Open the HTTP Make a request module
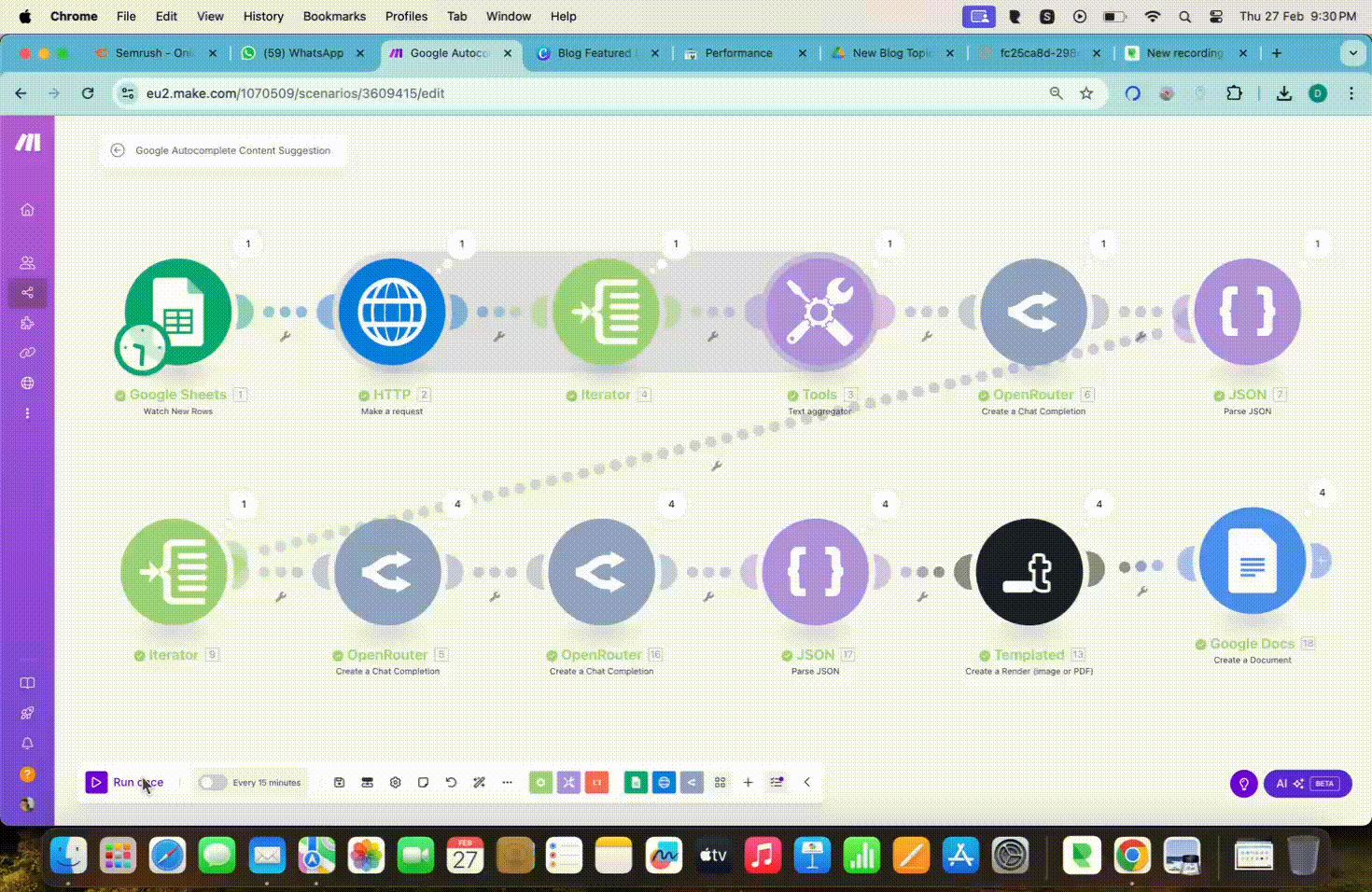 pos(392,313)
